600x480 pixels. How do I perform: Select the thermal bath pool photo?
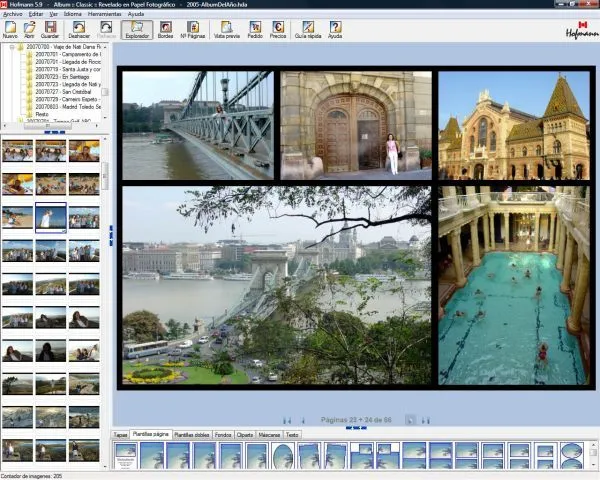(x=514, y=285)
